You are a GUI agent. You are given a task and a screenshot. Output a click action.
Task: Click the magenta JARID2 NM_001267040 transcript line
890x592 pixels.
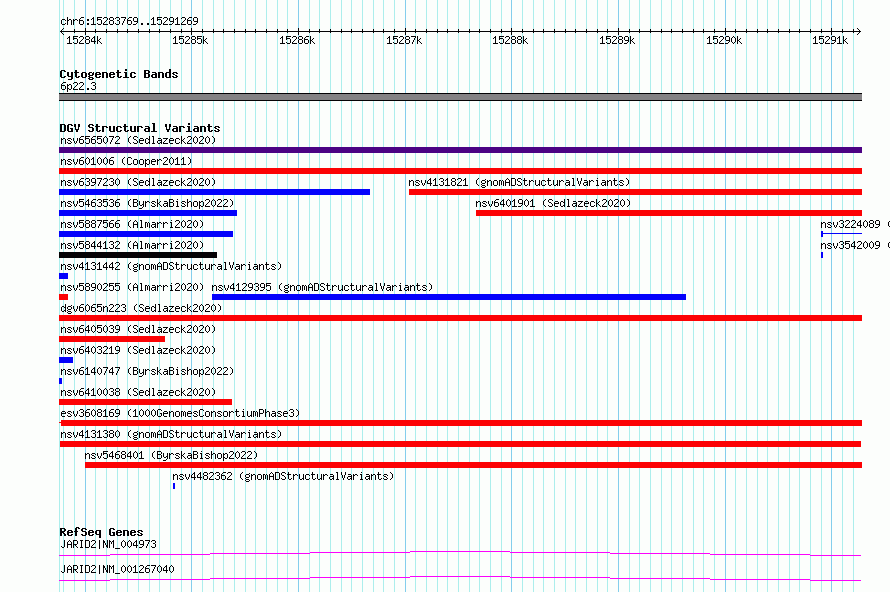point(460,578)
